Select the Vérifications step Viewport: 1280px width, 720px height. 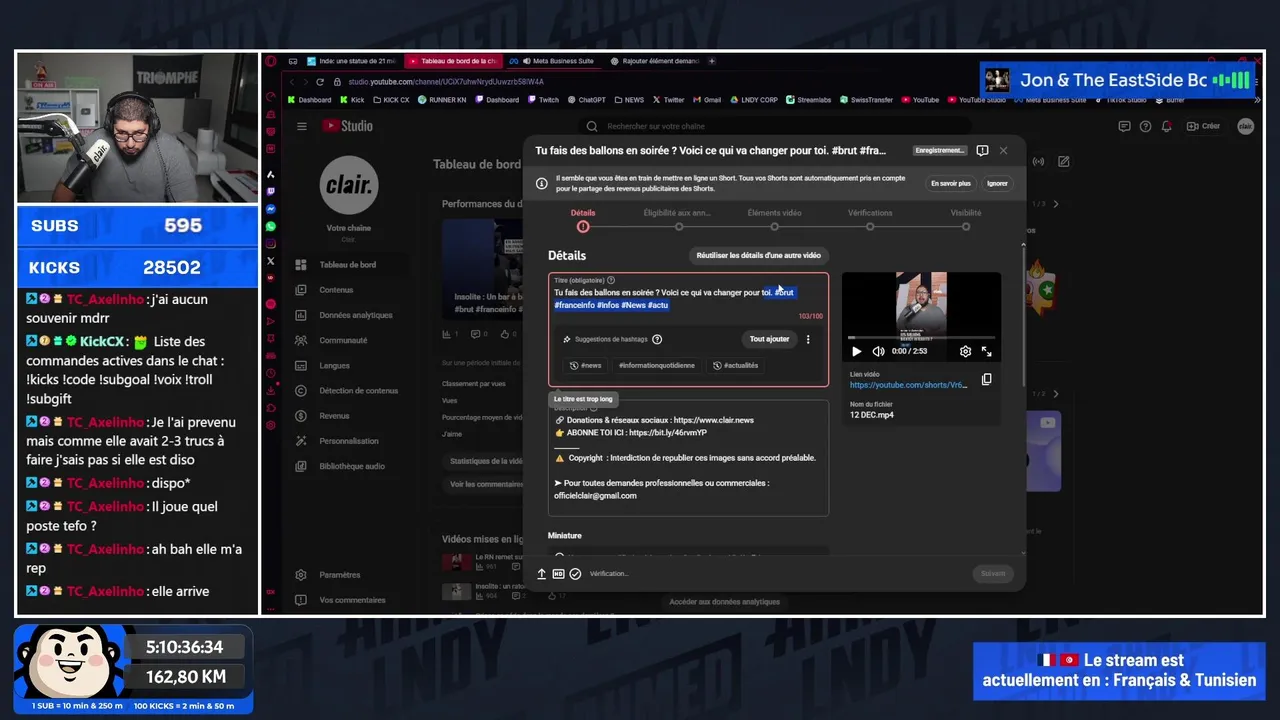[870, 219]
